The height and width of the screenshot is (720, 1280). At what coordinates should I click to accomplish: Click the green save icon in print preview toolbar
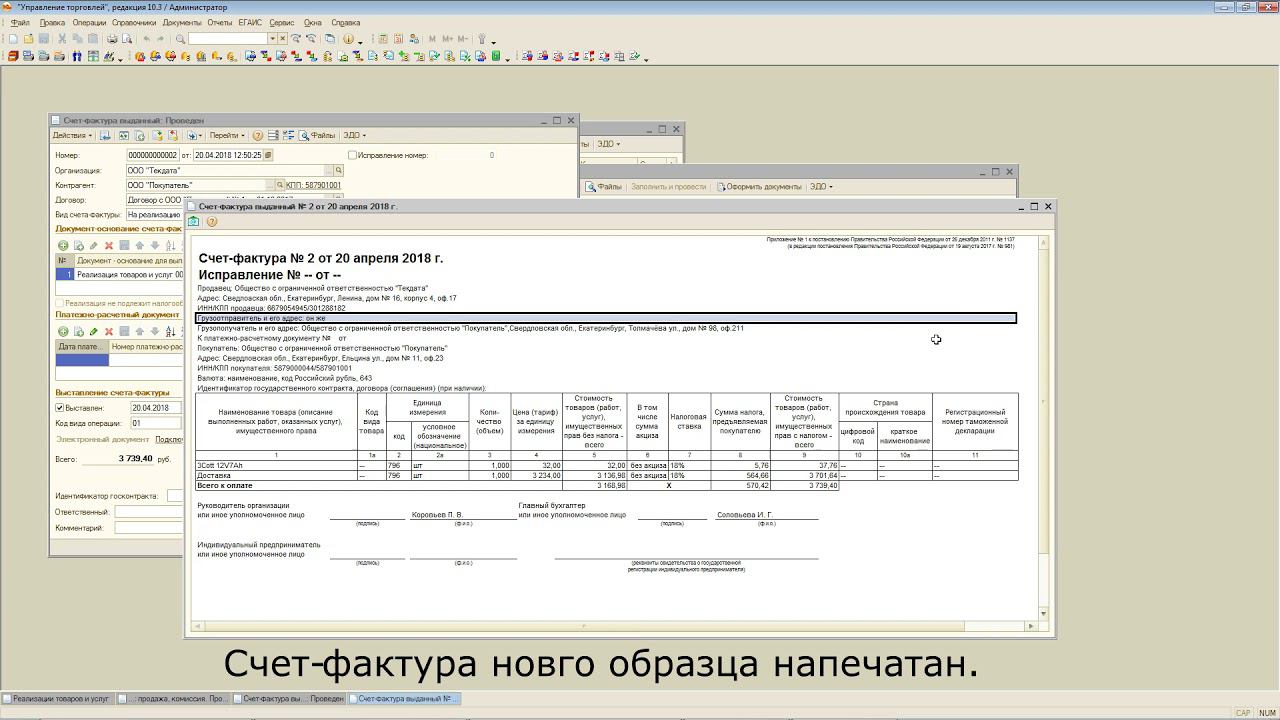coord(194,222)
